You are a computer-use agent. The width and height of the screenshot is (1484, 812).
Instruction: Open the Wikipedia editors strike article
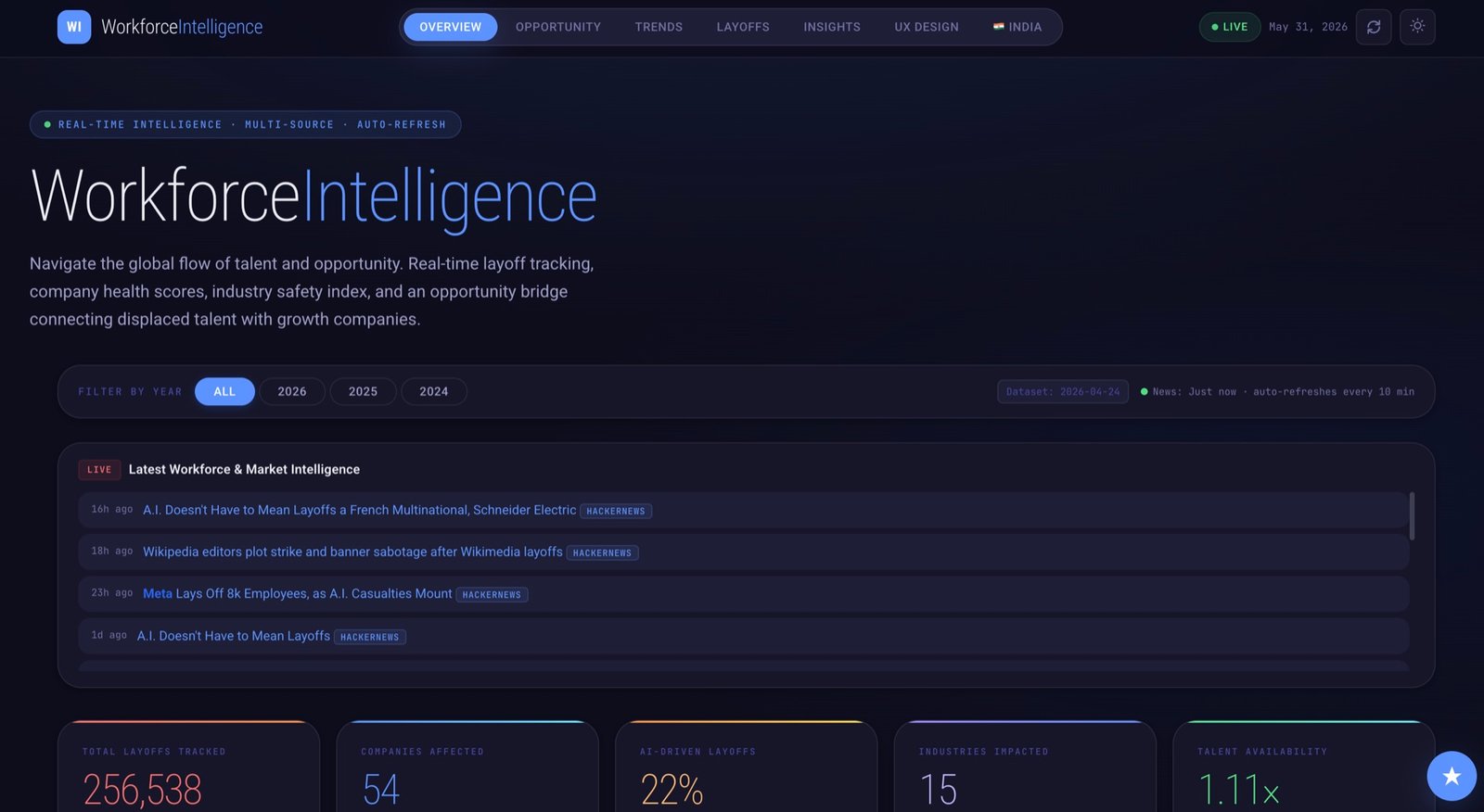coord(352,552)
